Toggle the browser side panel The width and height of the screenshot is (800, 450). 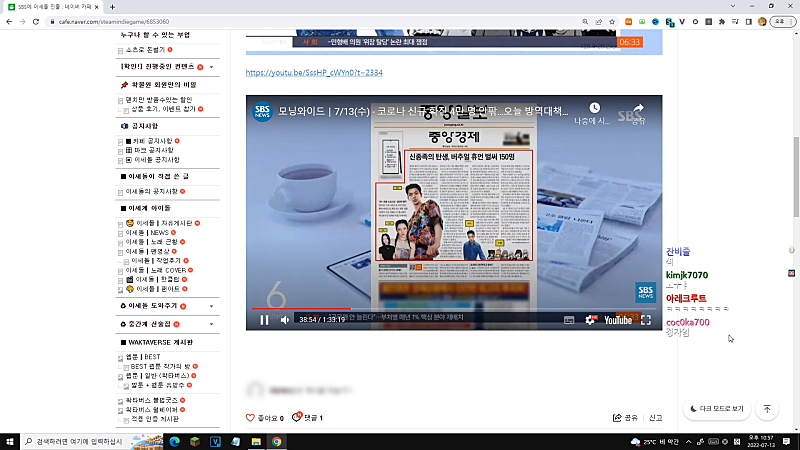point(748,21)
